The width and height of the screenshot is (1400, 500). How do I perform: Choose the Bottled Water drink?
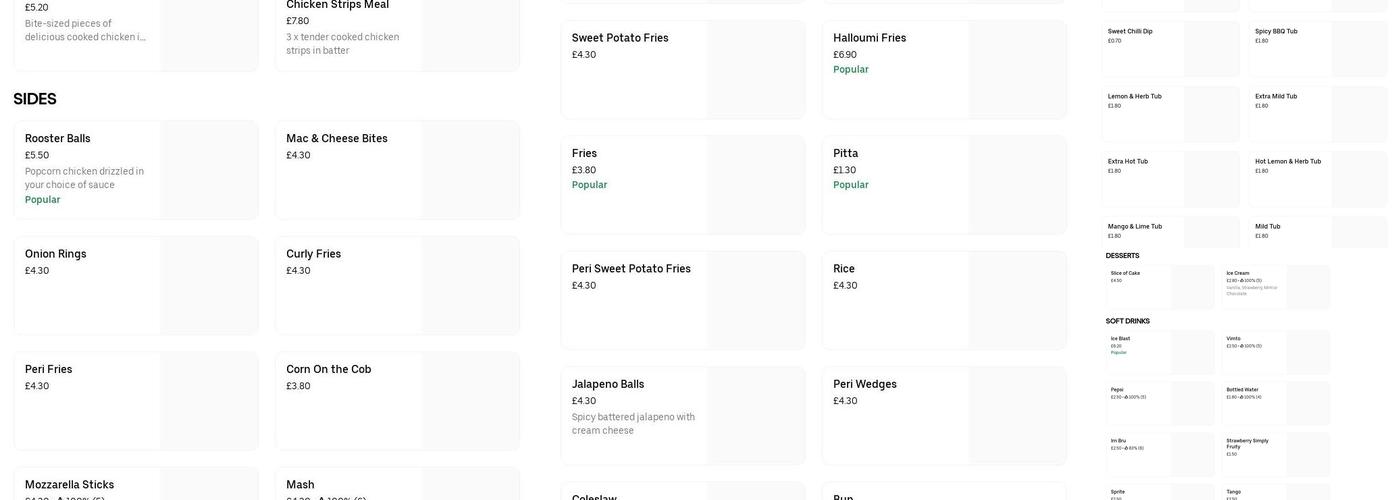click(x=1276, y=403)
